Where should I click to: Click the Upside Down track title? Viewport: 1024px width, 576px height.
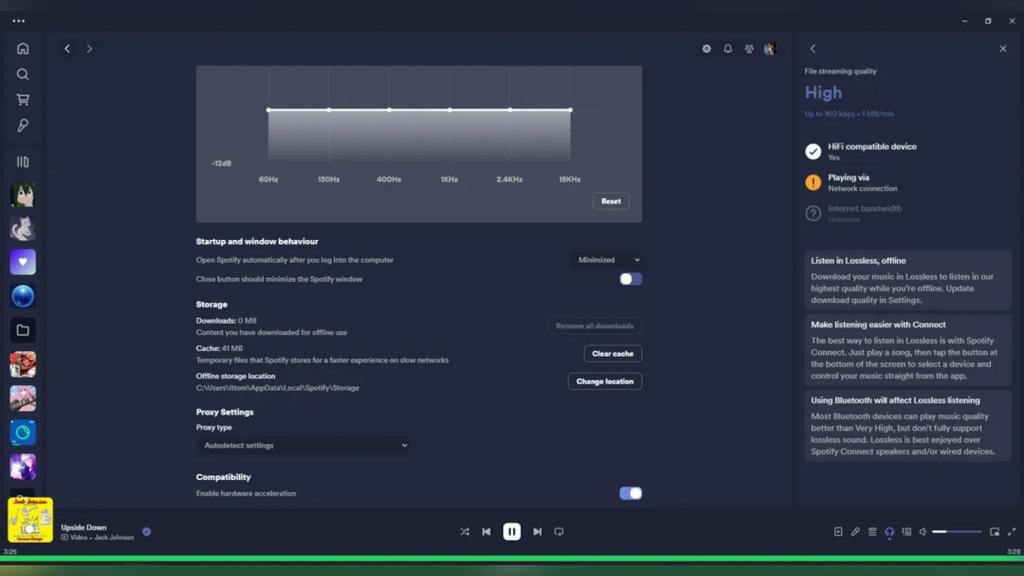pos(84,527)
